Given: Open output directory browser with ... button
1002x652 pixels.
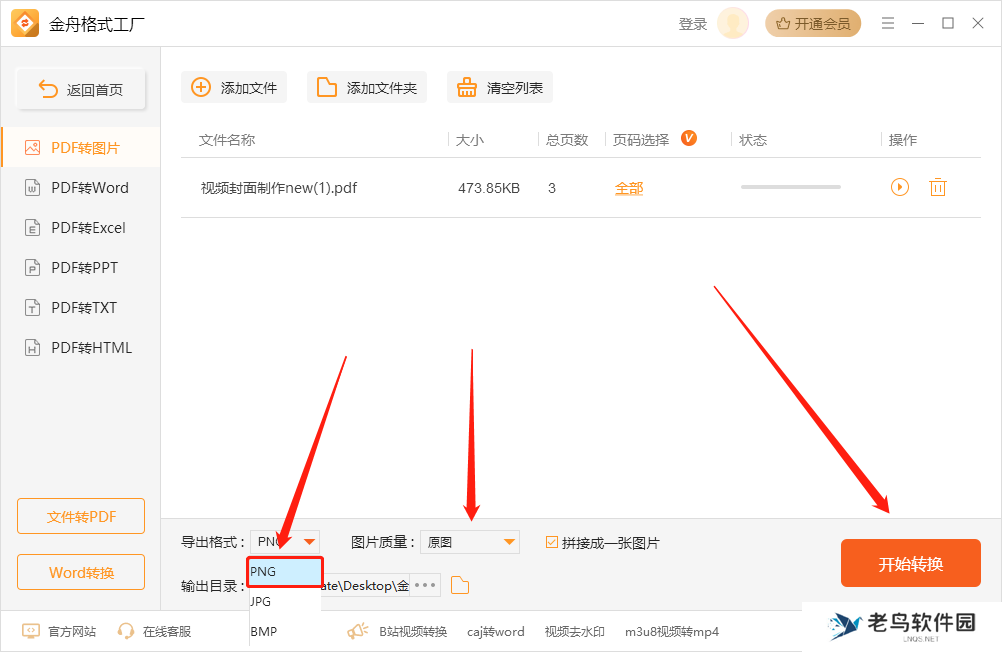Looking at the screenshot, I should pyautogui.click(x=424, y=585).
